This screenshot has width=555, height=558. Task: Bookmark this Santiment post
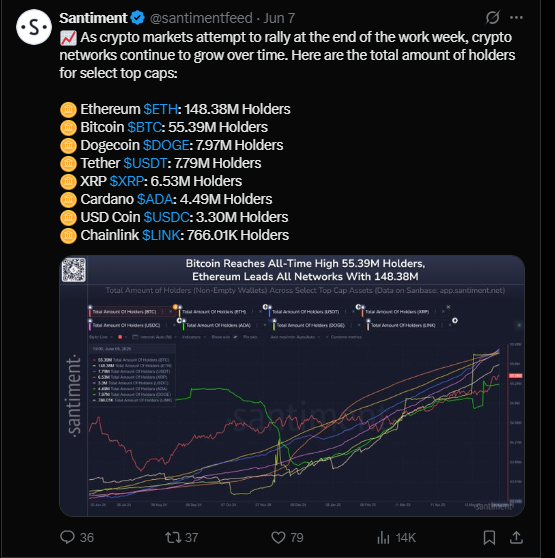(x=489, y=537)
